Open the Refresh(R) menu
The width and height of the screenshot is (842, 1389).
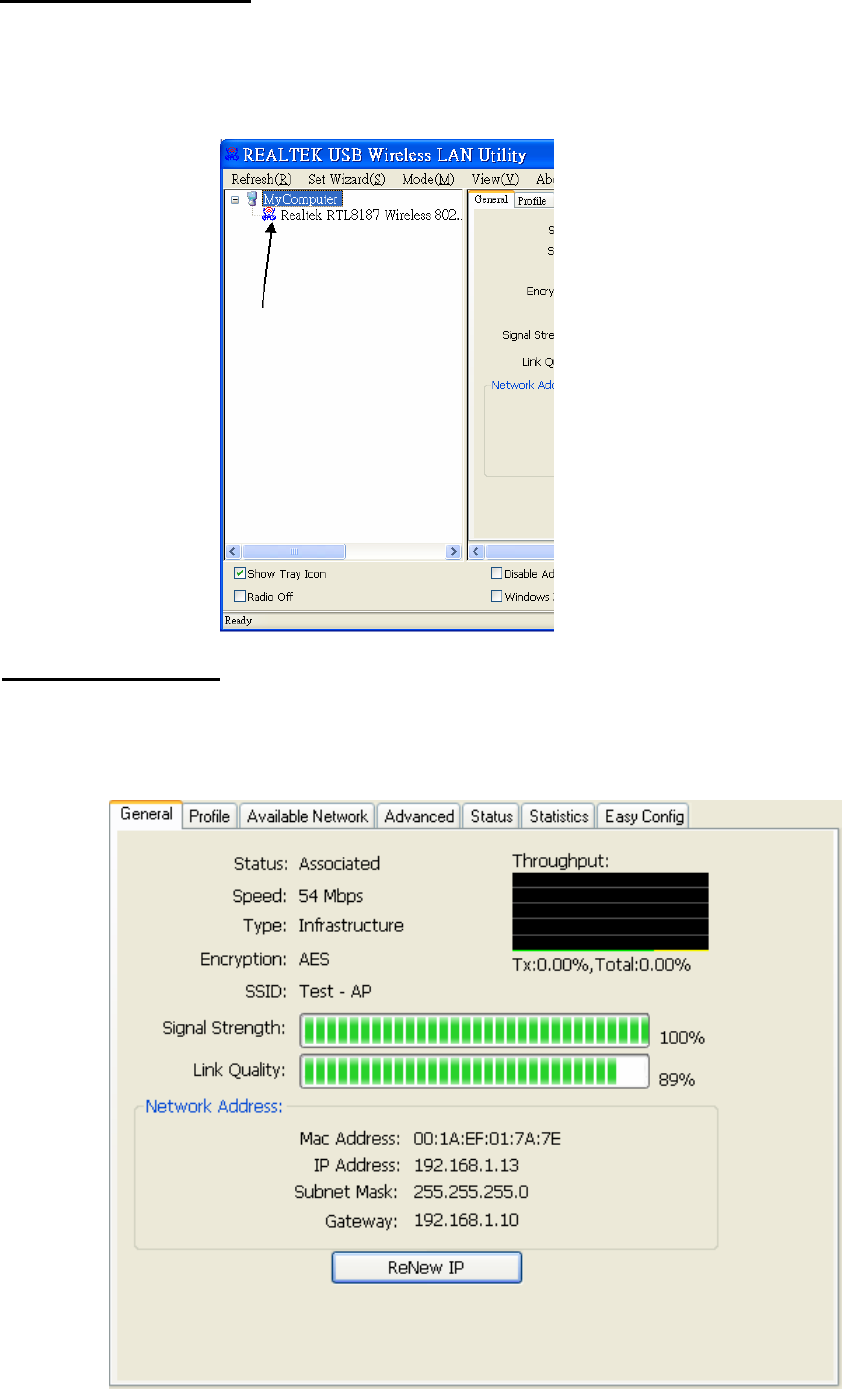pyautogui.click(x=261, y=179)
